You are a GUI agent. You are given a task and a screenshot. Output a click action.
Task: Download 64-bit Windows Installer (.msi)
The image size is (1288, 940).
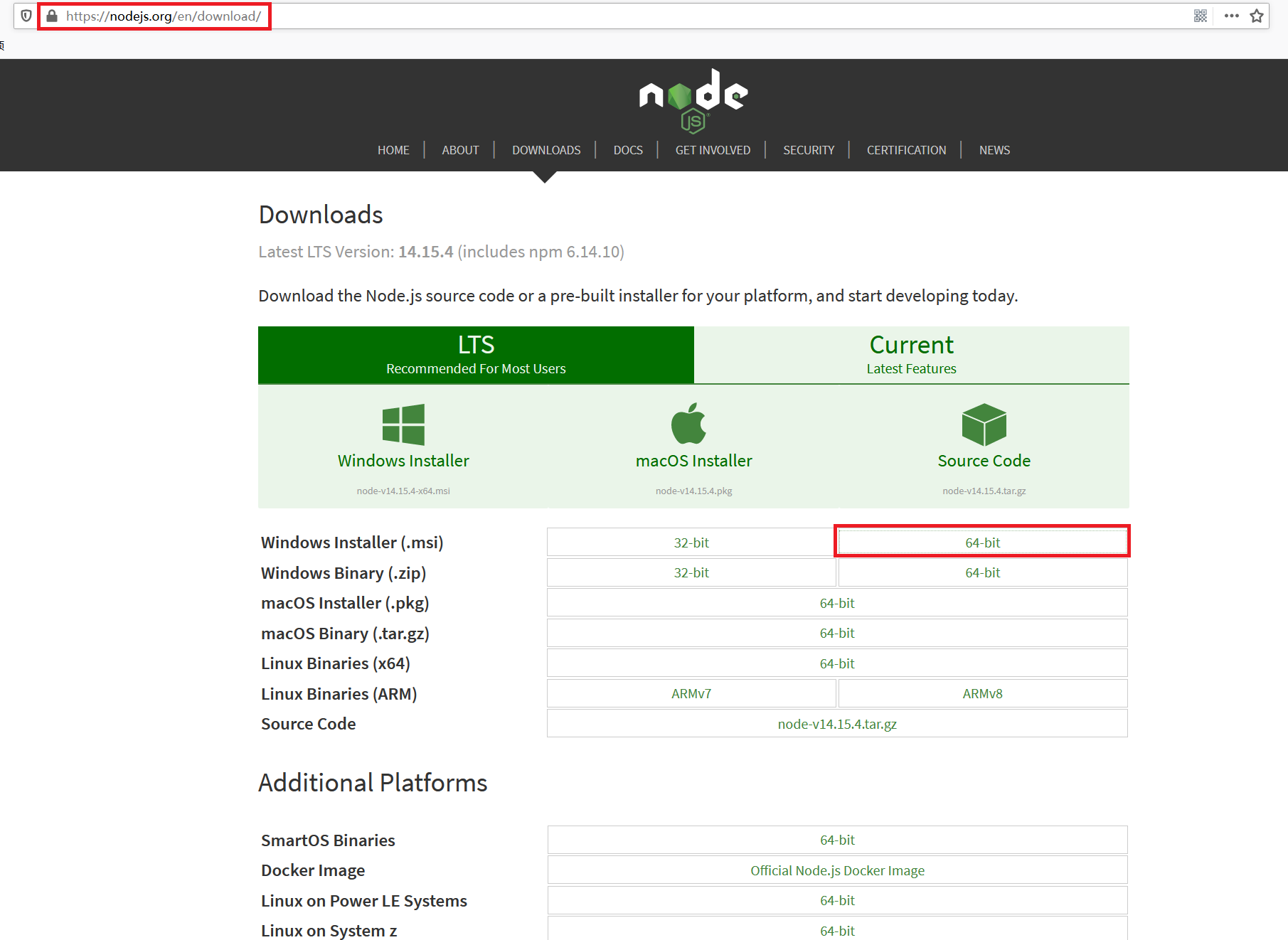(x=983, y=543)
